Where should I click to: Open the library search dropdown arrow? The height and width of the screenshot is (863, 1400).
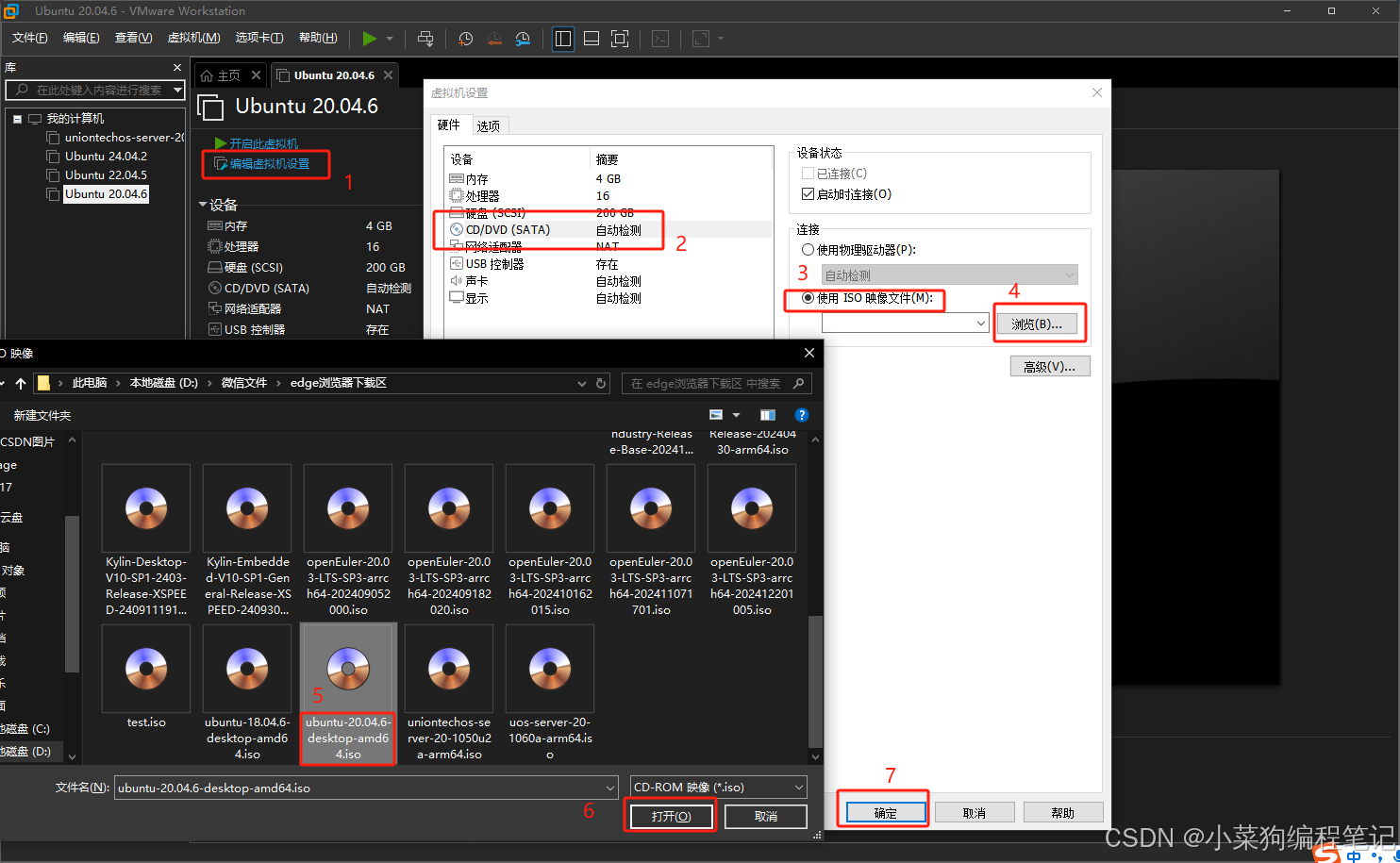click(177, 90)
